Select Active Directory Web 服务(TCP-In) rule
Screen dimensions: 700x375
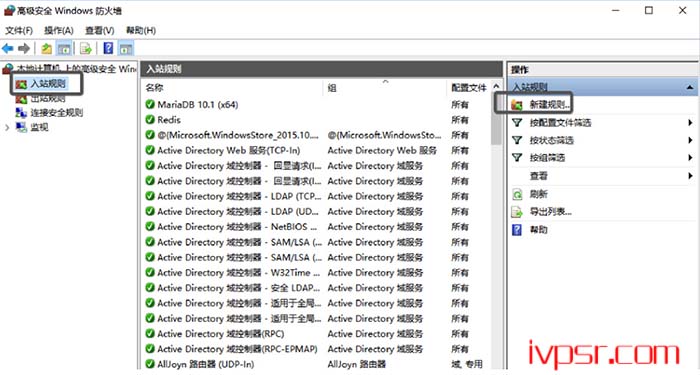229,150
